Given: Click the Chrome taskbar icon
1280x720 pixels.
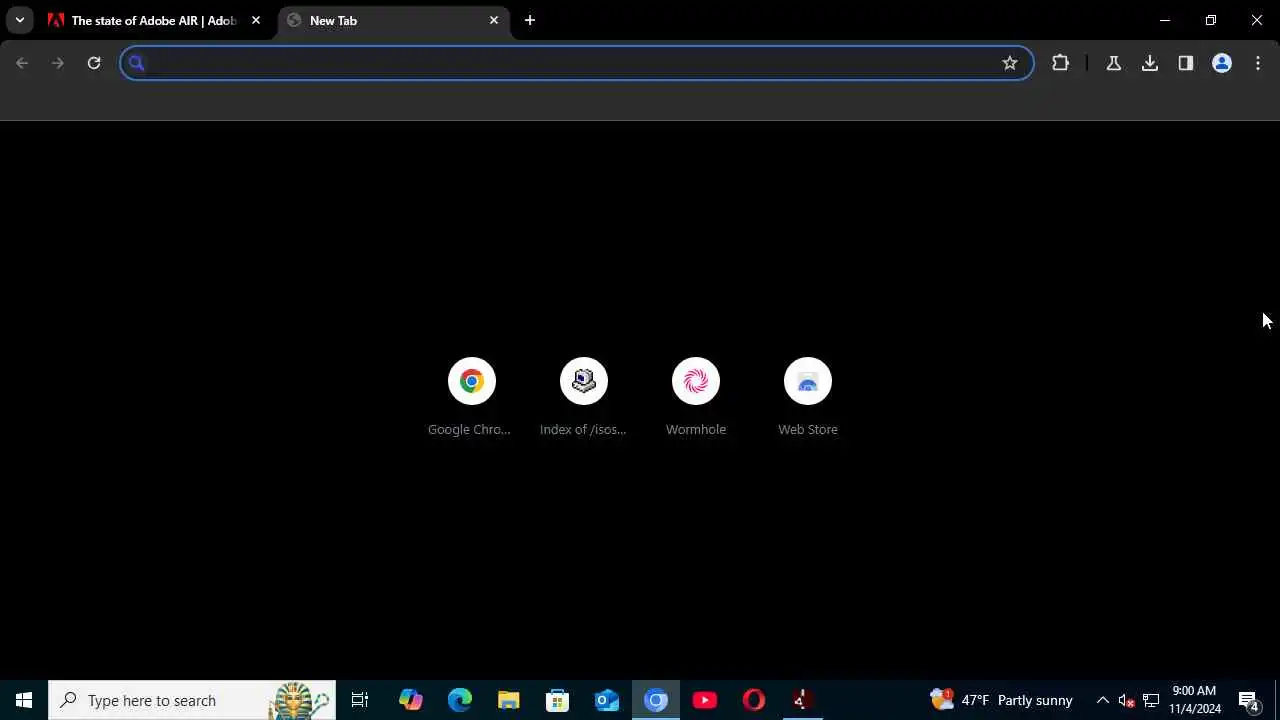Looking at the screenshot, I should pos(656,700).
